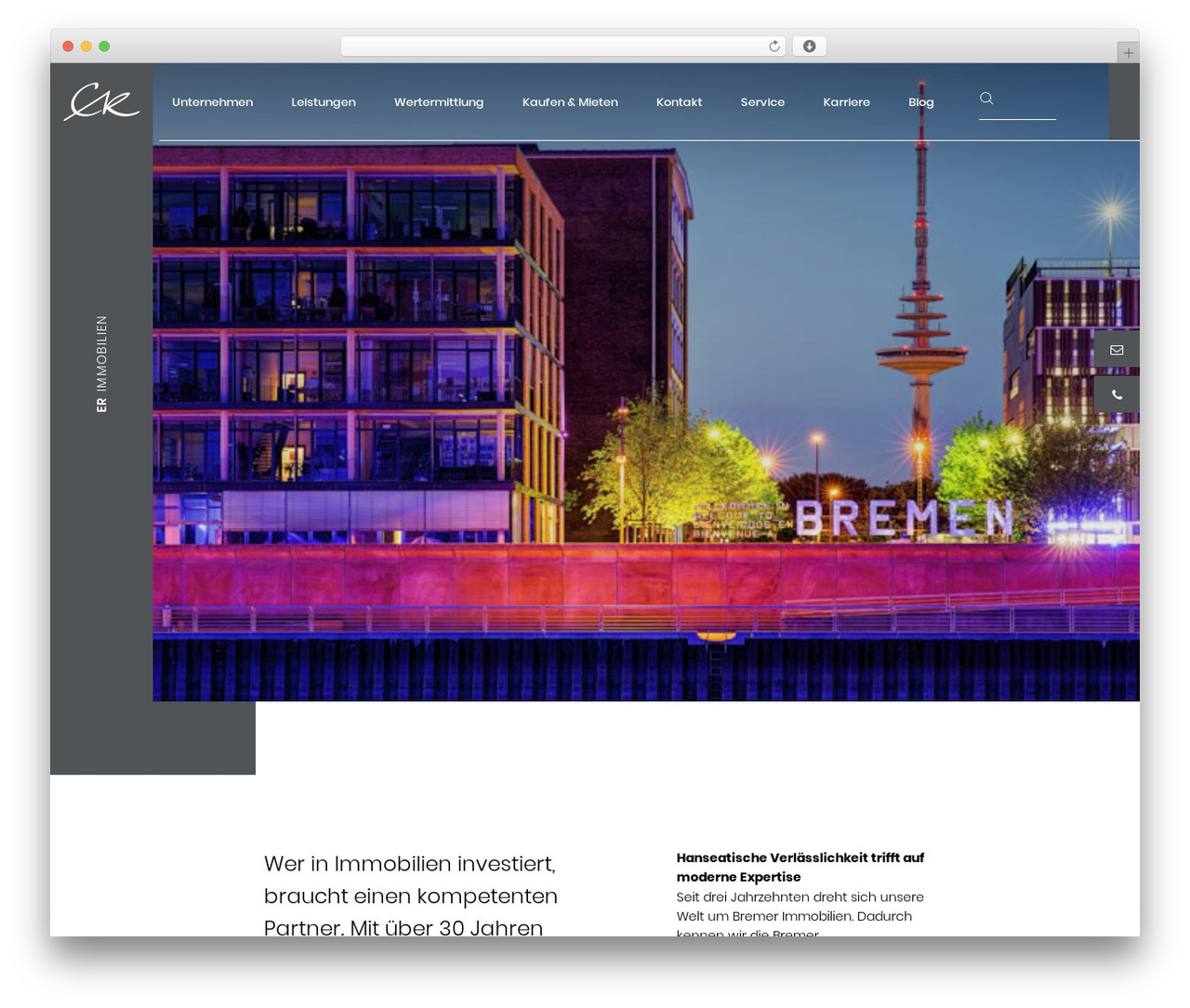1190x1008 pixels.
Task: Go to Wertermittlung page
Action: pos(439,102)
